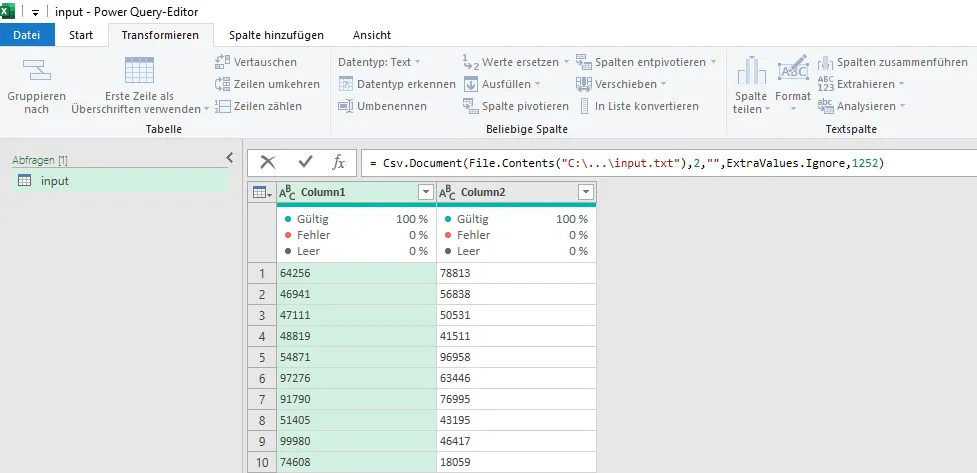
Task: Select the Column2 header
Action: pyautogui.click(x=516, y=193)
